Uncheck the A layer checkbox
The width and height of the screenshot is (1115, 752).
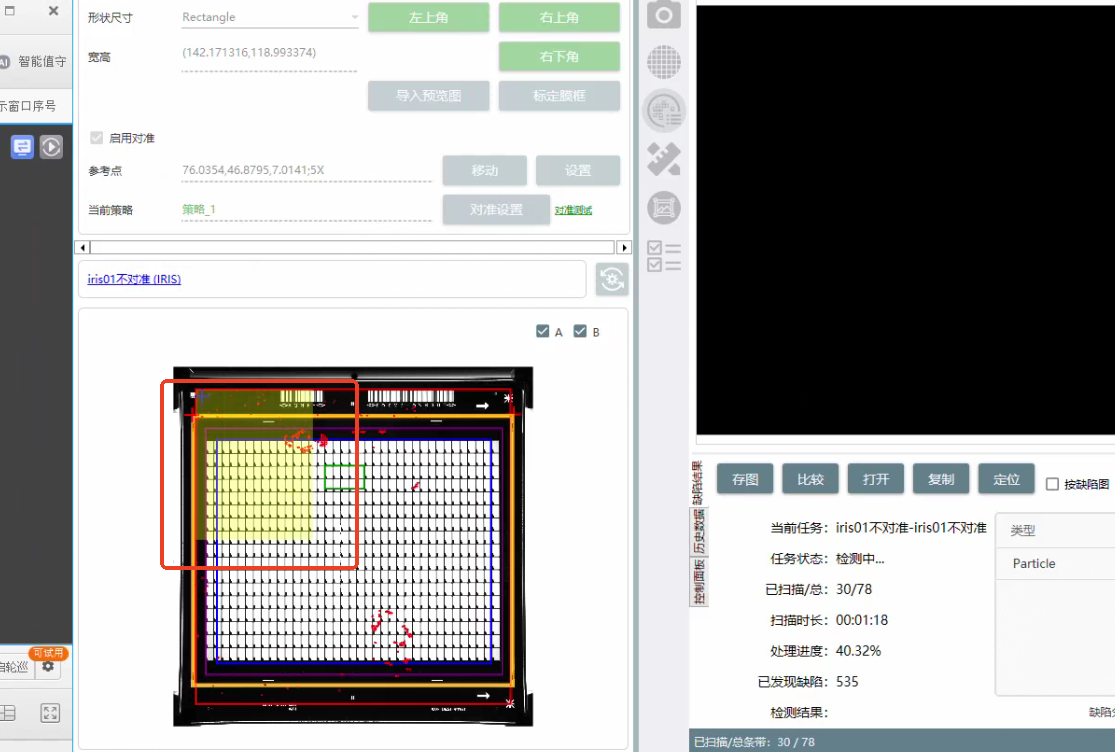(x=543, y=332)
